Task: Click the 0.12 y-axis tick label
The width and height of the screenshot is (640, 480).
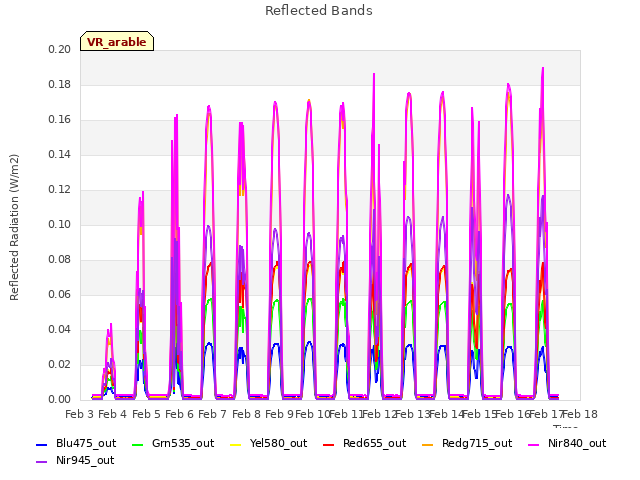Action: [x=59, y=190]
